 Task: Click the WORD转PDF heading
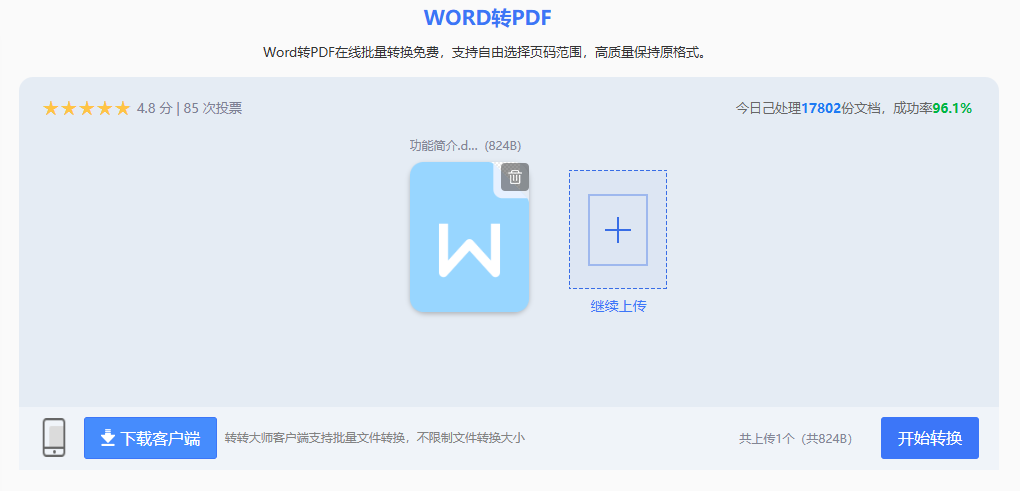[x=487, y=18]
